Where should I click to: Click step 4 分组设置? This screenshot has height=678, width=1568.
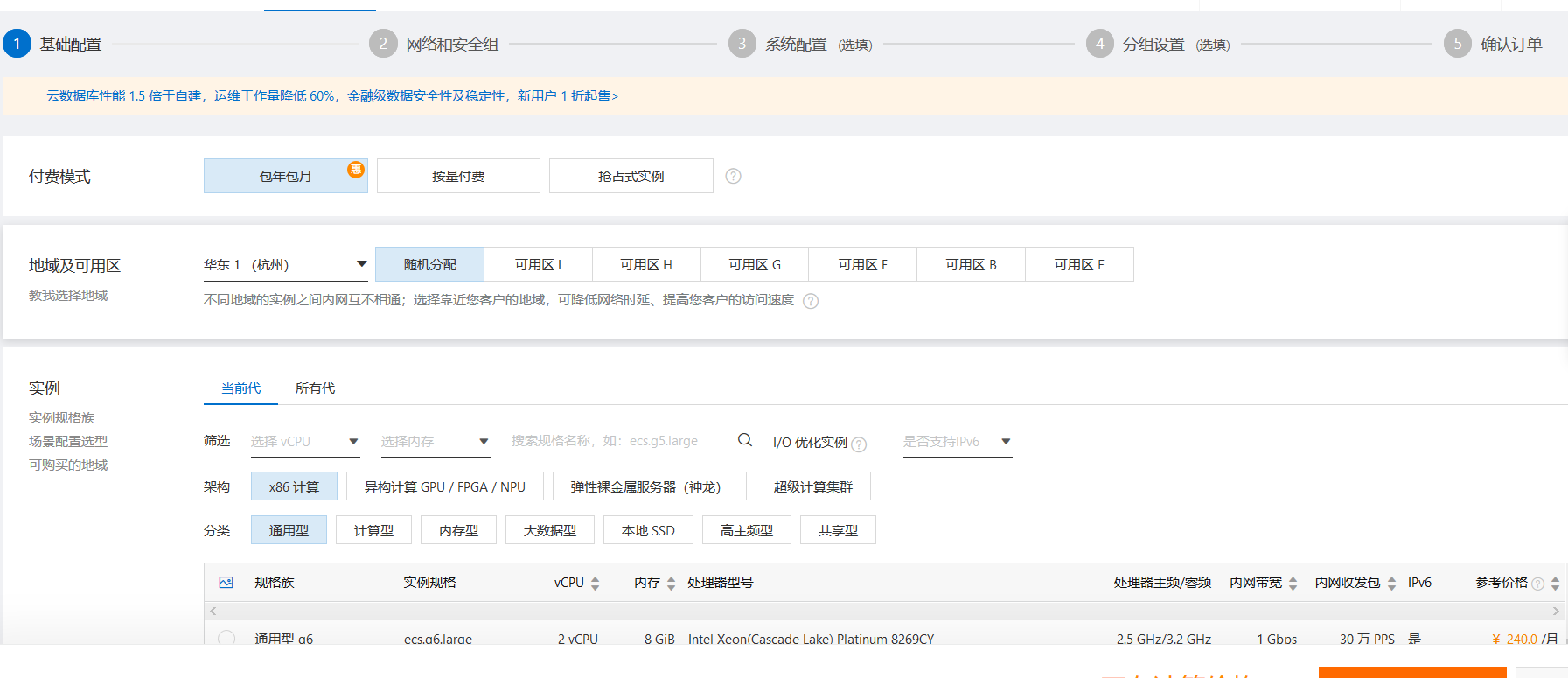pyautogui.click(x=1158, y=44)
